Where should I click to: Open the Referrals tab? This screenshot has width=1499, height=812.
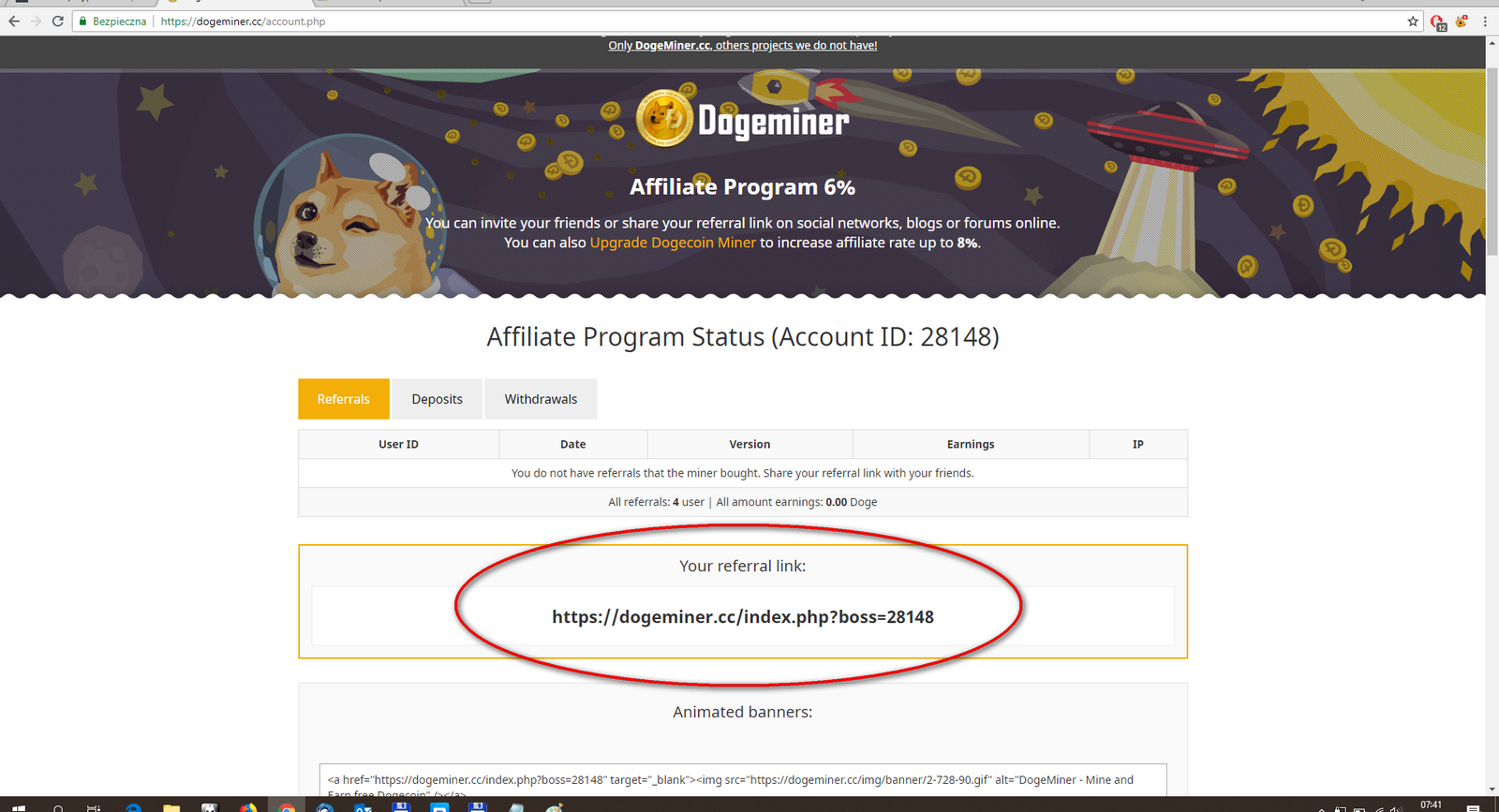344,399
